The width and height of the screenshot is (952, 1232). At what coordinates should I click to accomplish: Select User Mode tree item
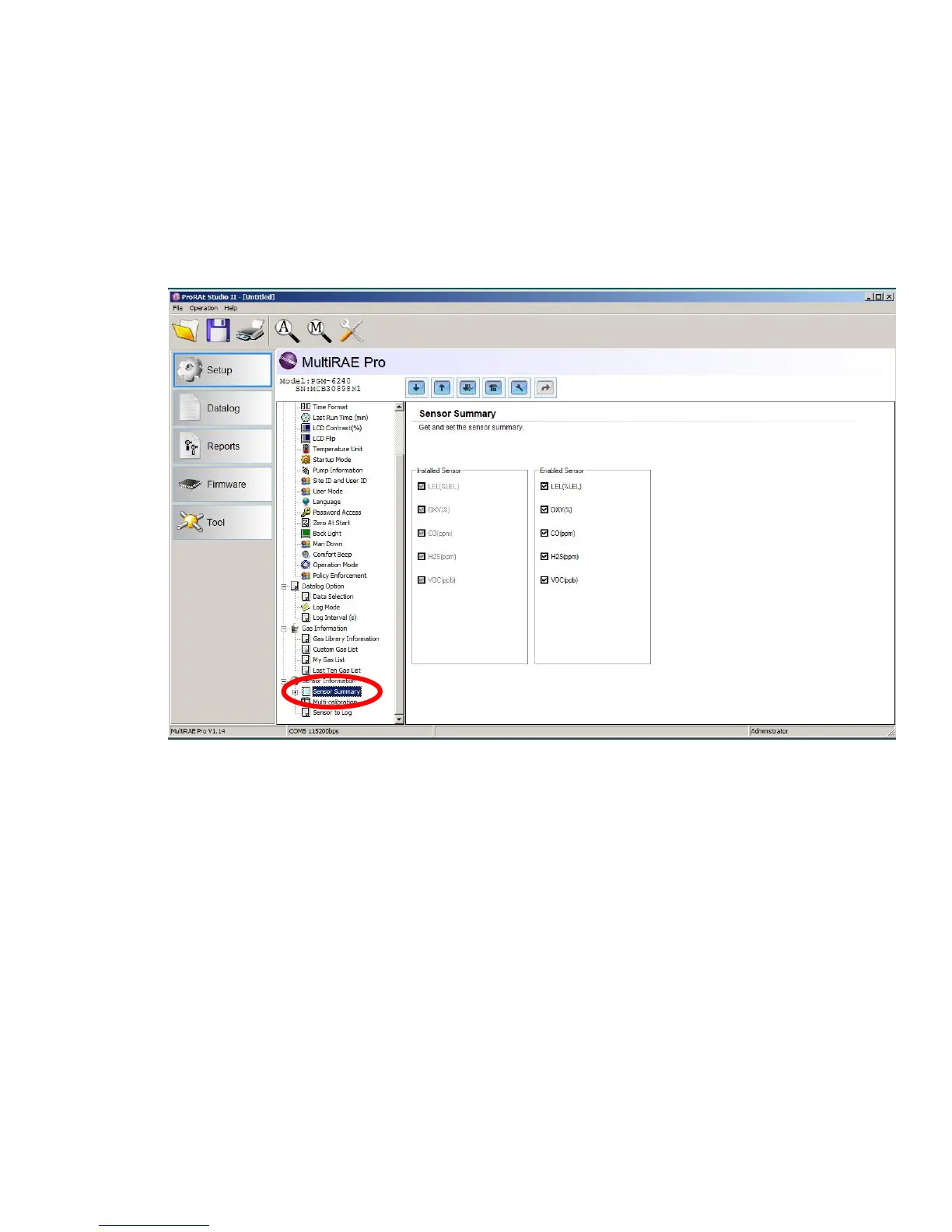pyautogui.click(x=327, y=492)
